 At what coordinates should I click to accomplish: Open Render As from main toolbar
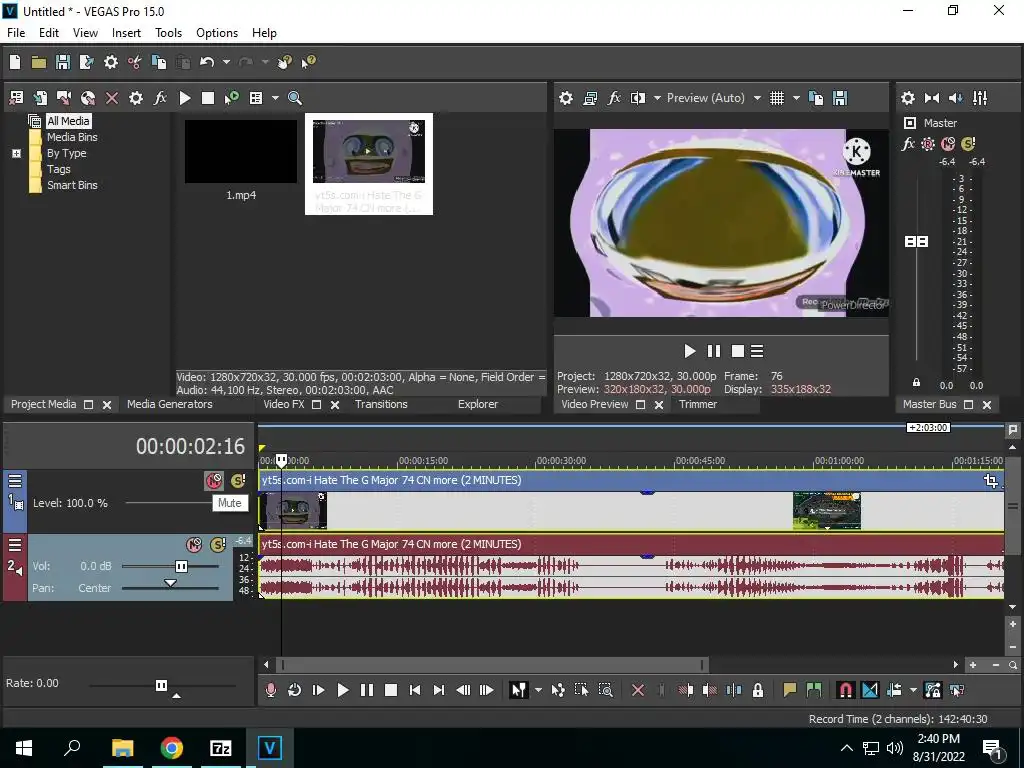86,62
